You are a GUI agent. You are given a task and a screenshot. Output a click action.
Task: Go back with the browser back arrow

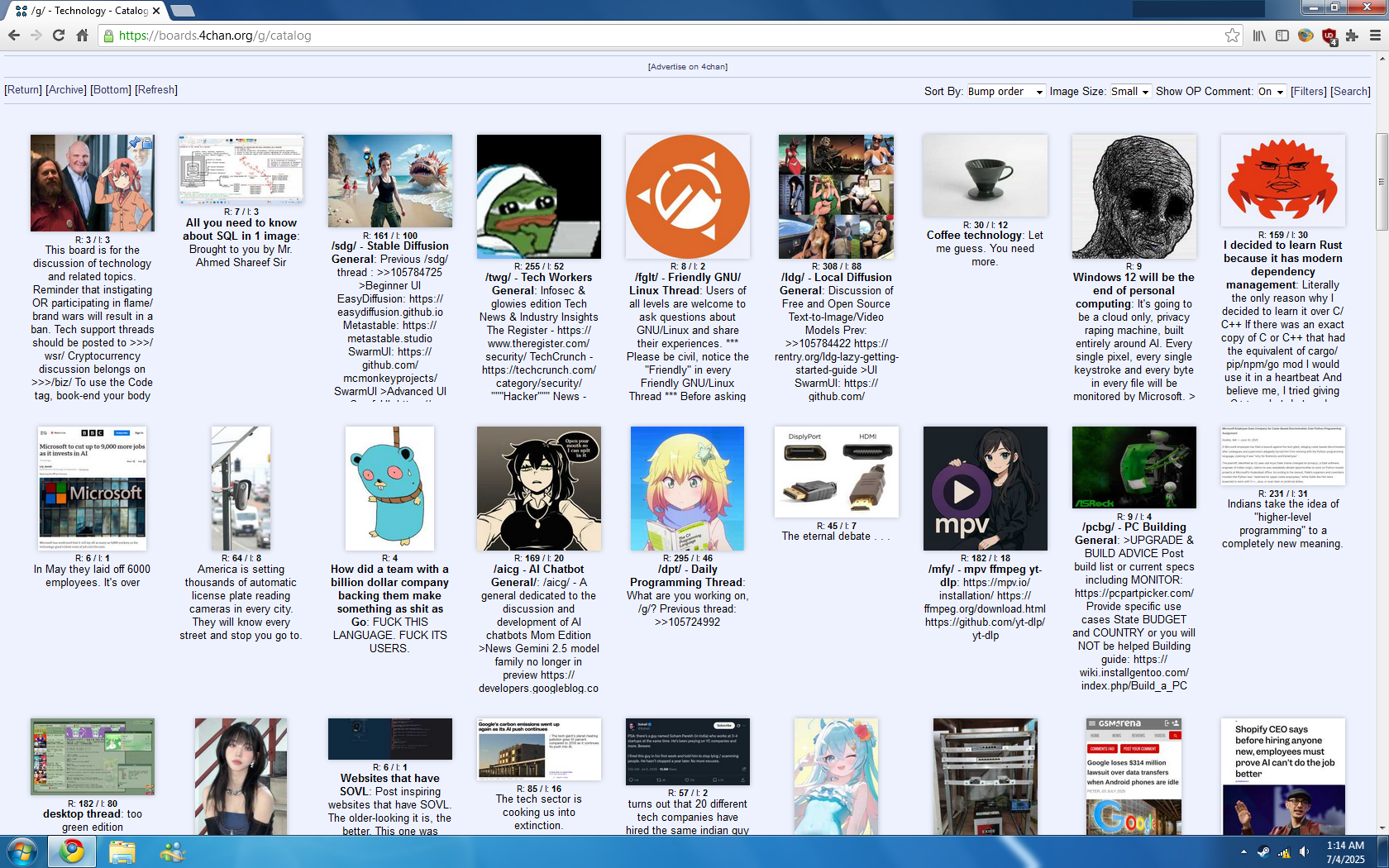tap(13, 36)
